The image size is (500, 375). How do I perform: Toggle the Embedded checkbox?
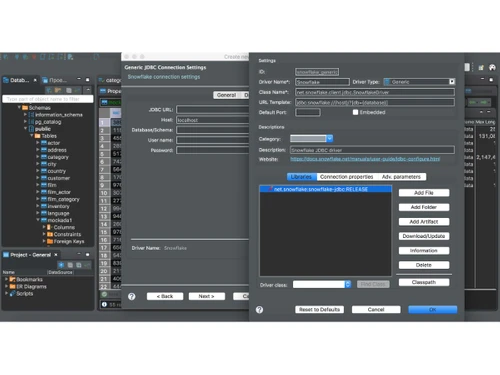(x=355, y=112)
